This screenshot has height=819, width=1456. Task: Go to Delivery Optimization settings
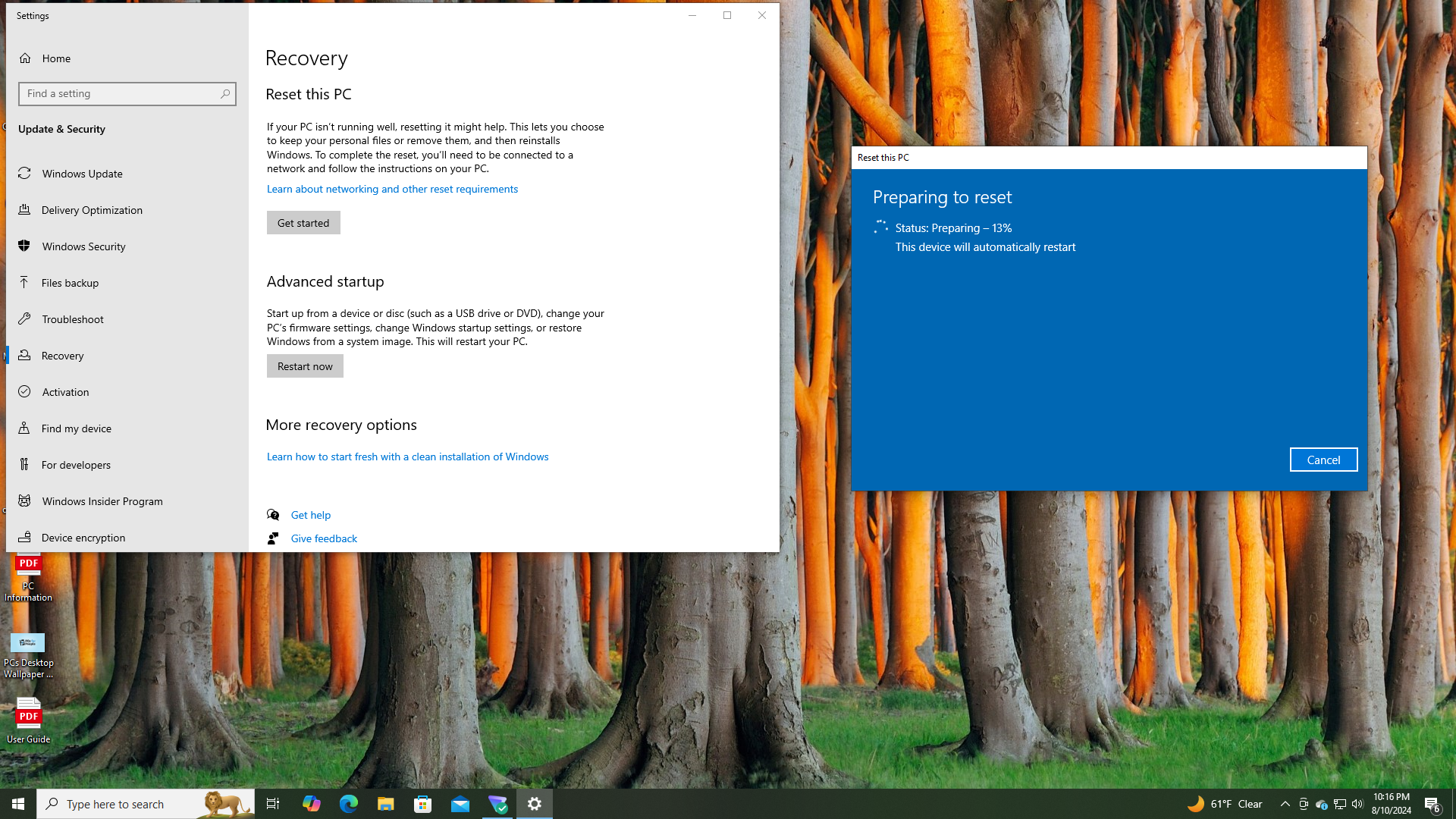(92, 210)
